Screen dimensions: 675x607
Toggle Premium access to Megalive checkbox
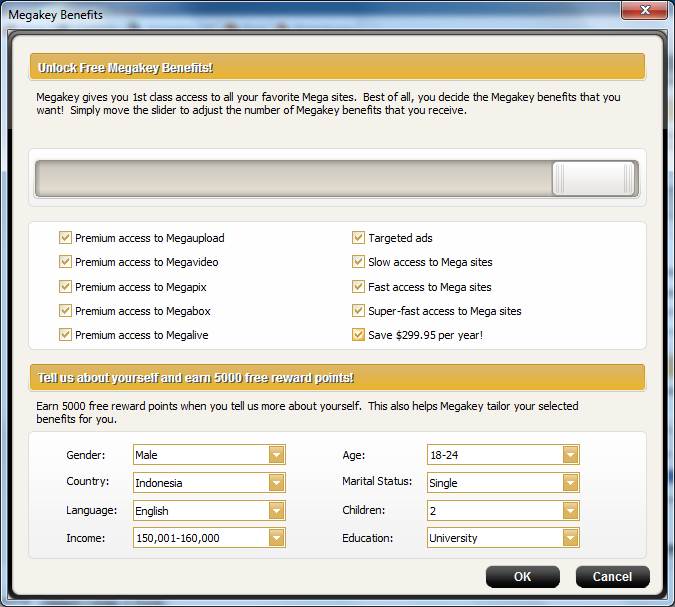(x=65, y=334)
